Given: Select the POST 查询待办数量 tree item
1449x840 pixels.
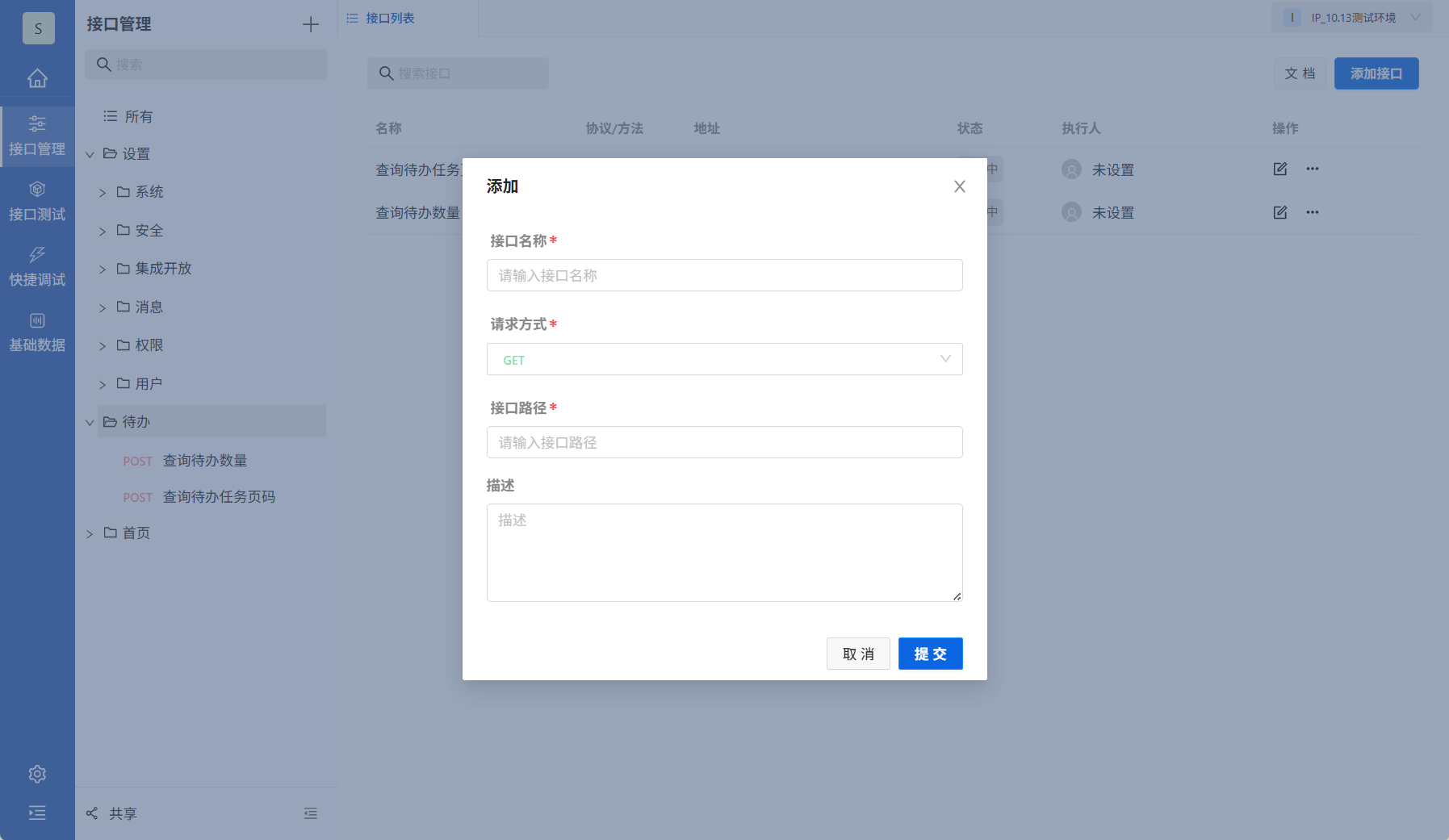Looking at the screenshot, I should coord(203,460).
